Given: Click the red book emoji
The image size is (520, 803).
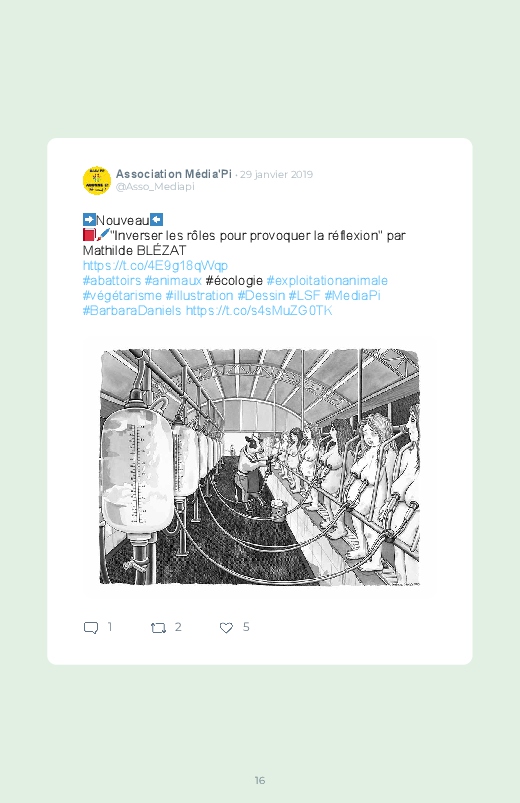Looking at the screenshot, I should pyautogui.click(x=89, y=235).
